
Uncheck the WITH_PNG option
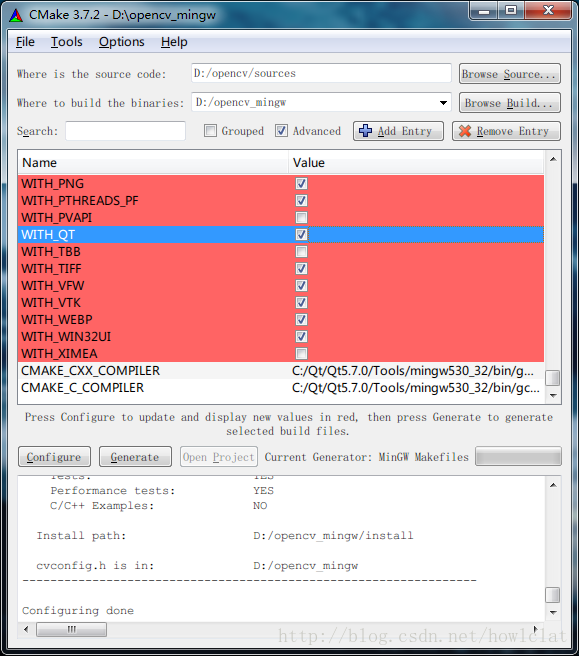tap(301, 184)
